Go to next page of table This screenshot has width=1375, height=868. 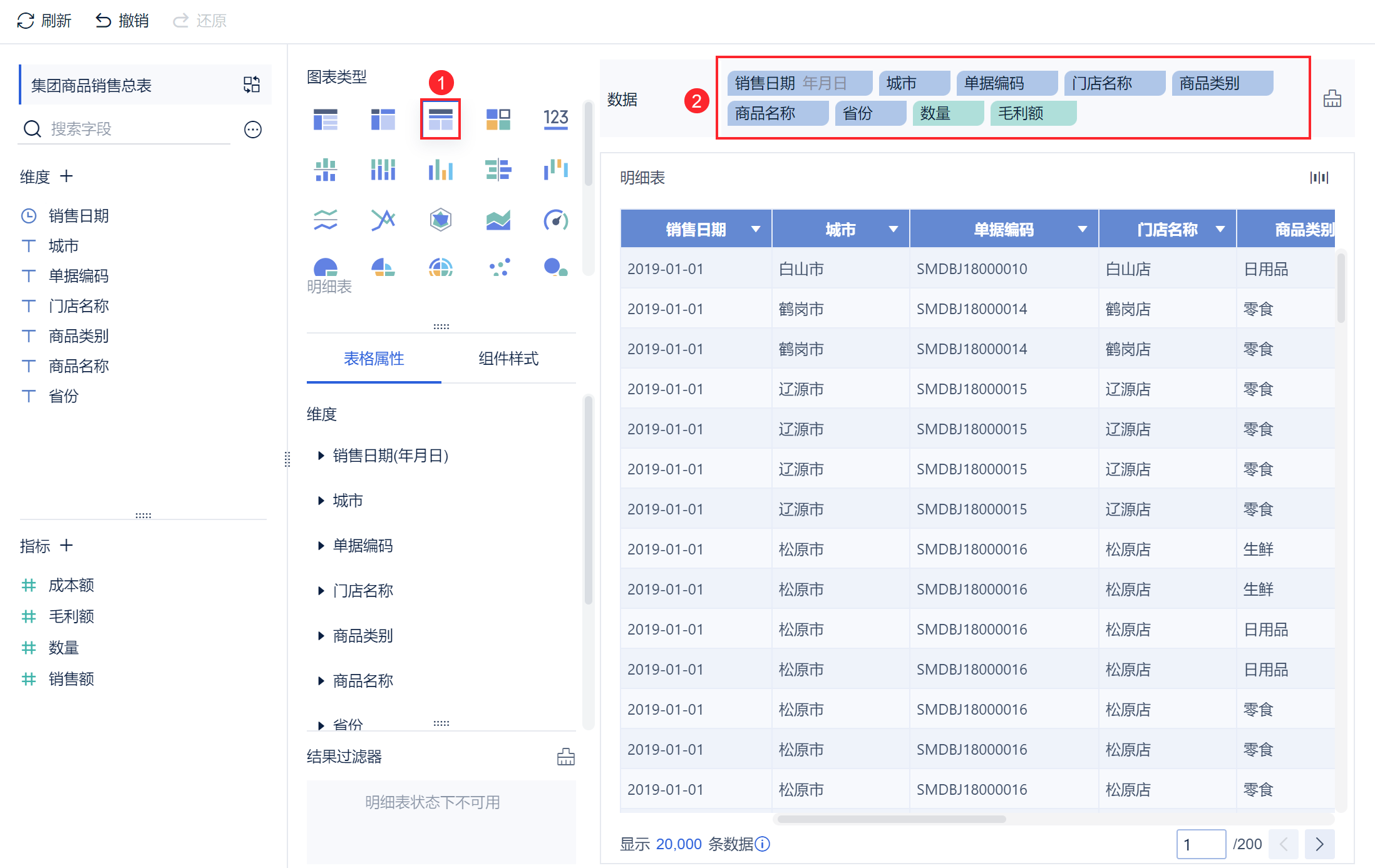click(1320, 844)
